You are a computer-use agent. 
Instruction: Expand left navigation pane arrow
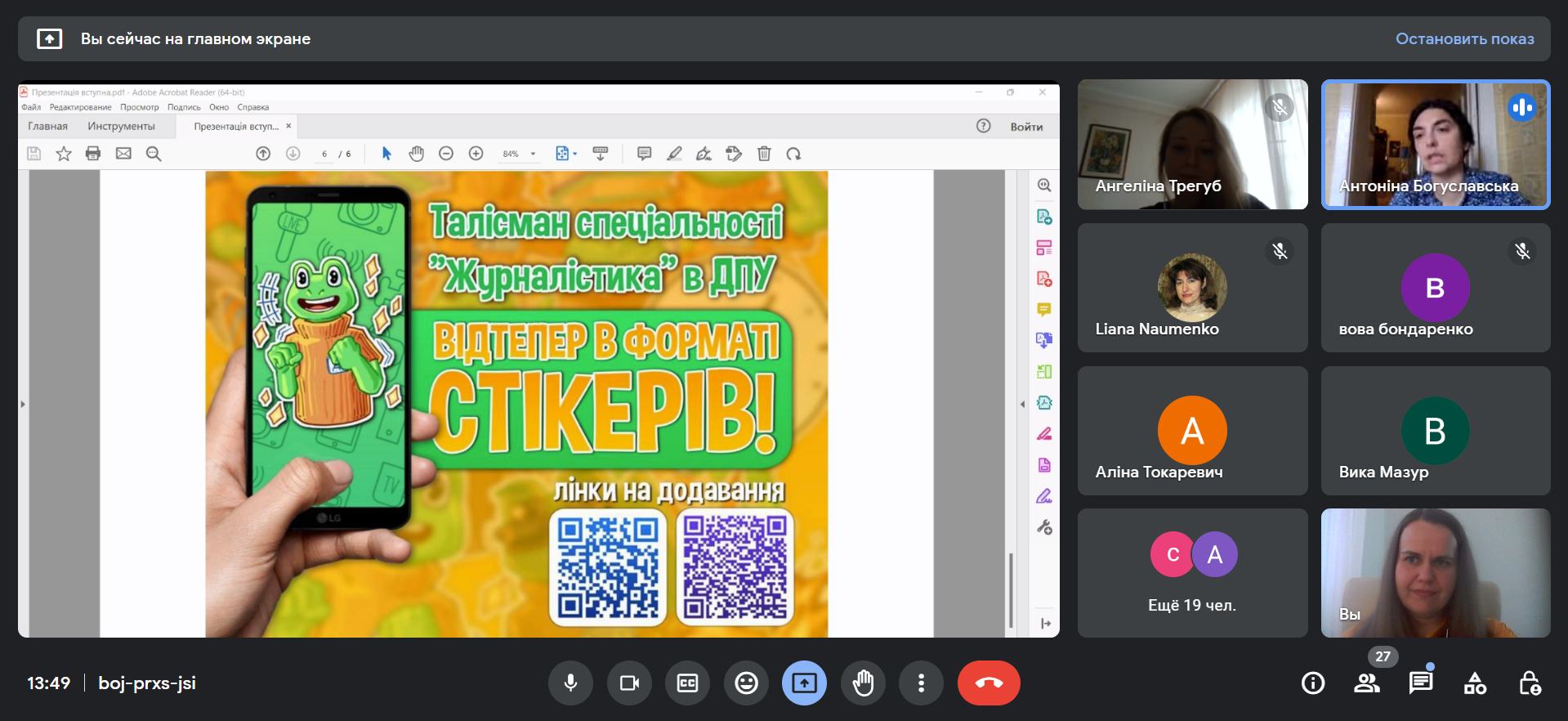[x=23, y=404]
